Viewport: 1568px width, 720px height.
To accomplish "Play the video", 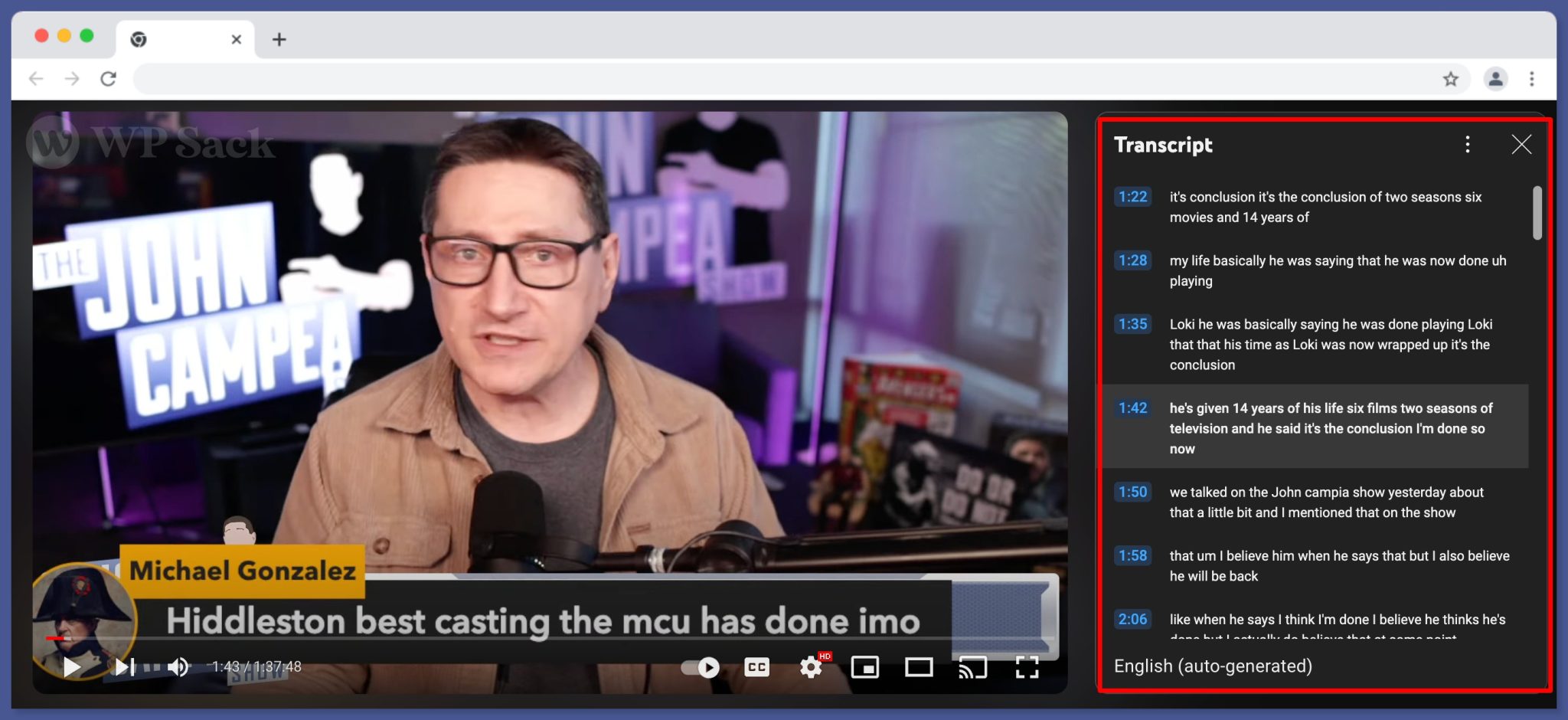I will pyautogui.click(x=72, y=667).
